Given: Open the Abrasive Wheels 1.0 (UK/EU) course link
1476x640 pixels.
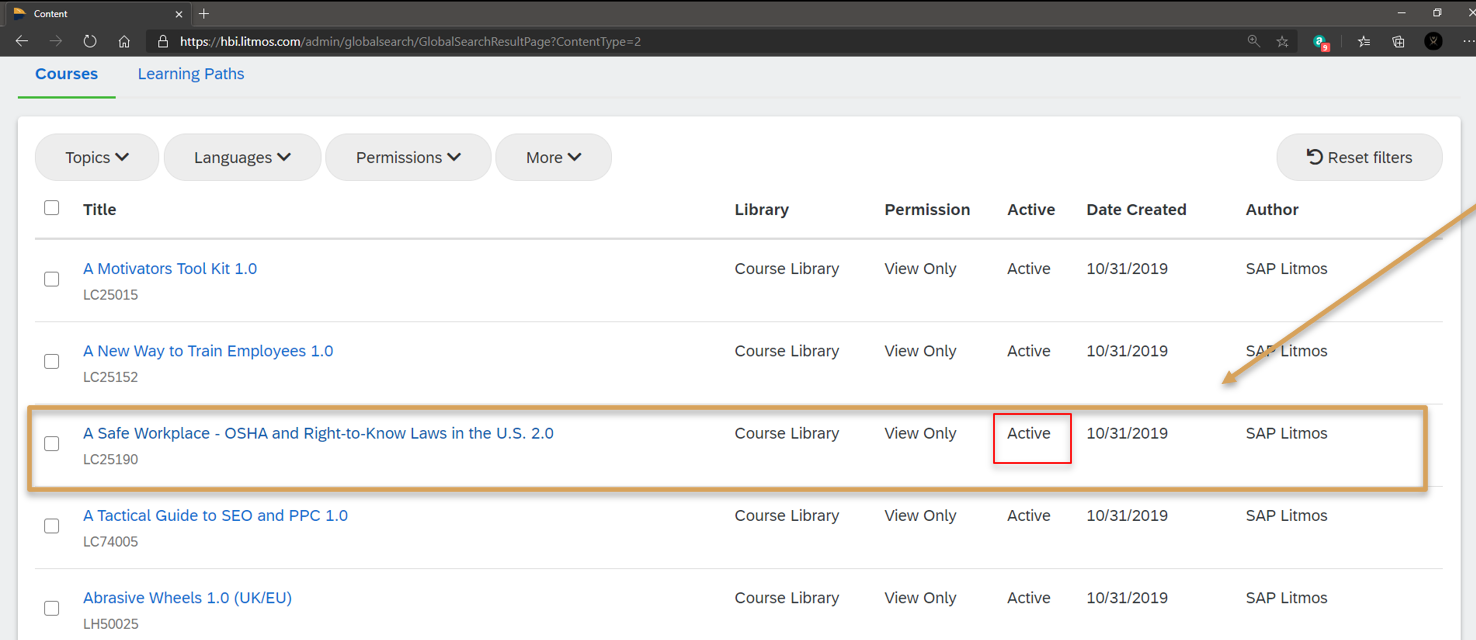Looking at the screenshot, I should pos(187,598).
